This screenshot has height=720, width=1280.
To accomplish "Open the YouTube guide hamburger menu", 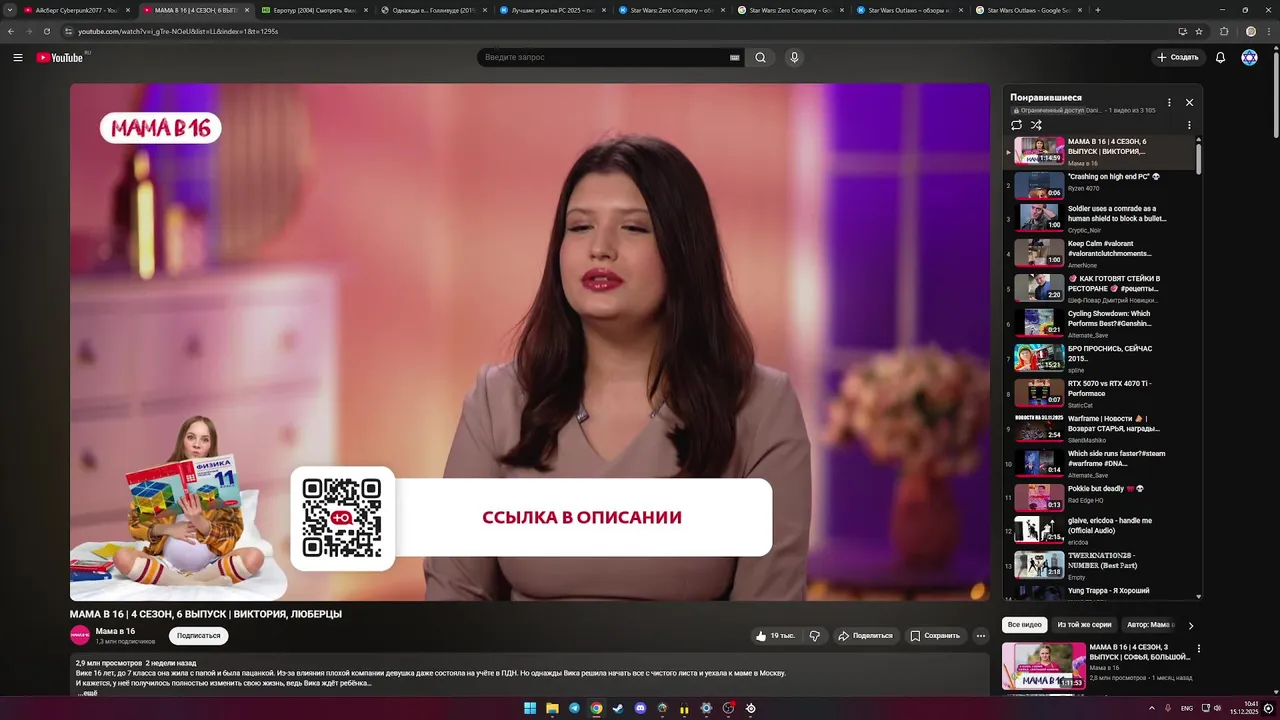I will click(18, 57).
